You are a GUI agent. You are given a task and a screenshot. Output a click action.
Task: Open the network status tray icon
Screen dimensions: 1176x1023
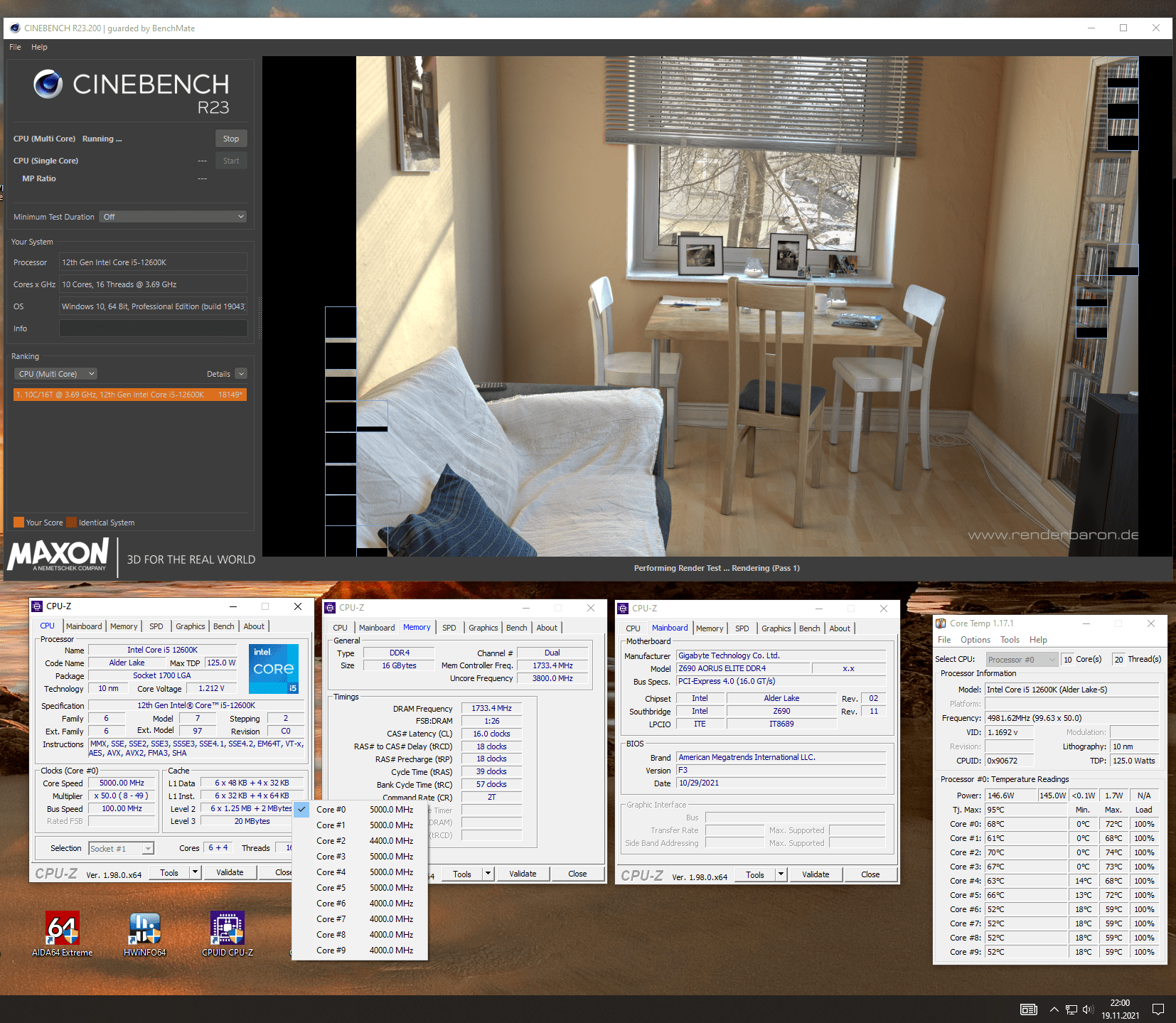click(1071, 1009)
